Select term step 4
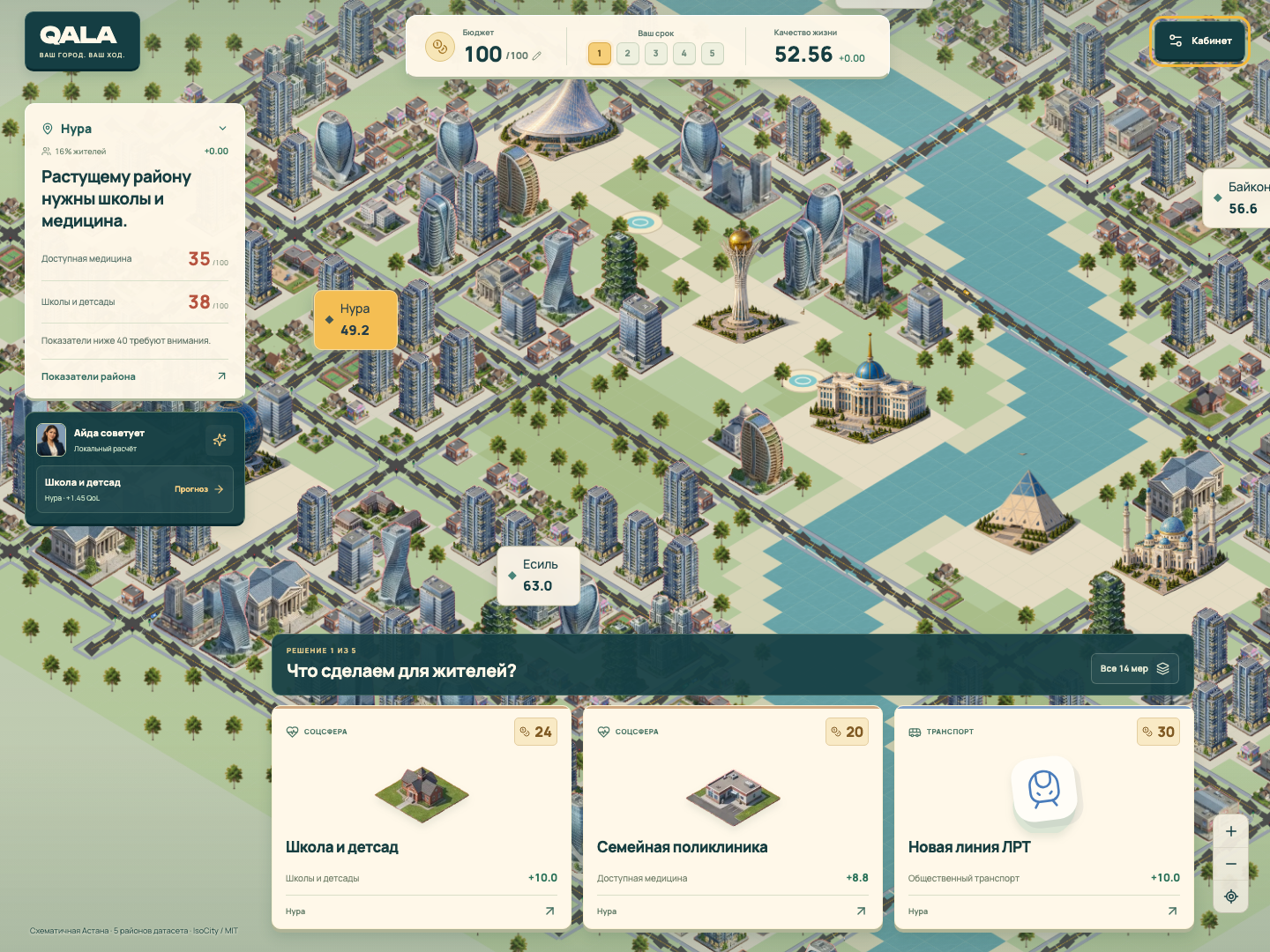This screenshot has width=1270, height=952. 684,54
